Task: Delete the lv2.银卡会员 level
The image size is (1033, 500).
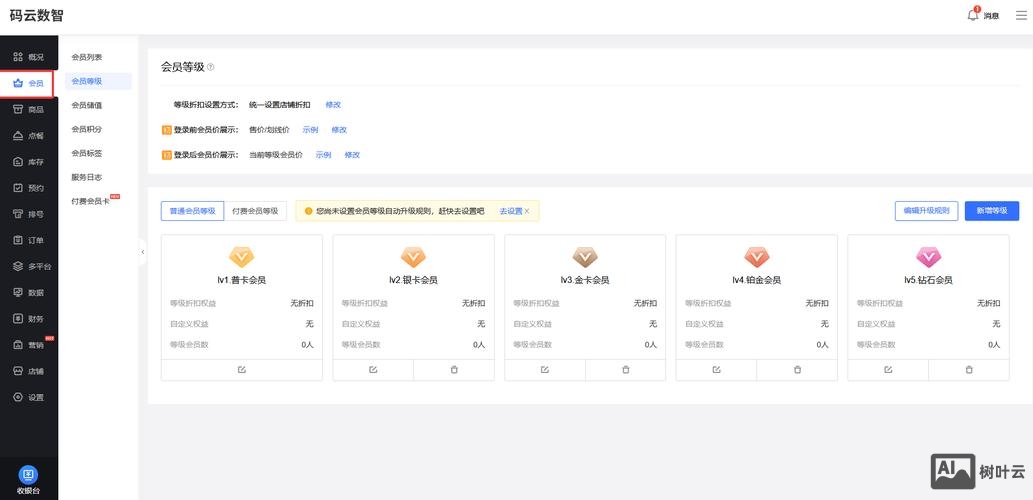Action: click(454, 370)
